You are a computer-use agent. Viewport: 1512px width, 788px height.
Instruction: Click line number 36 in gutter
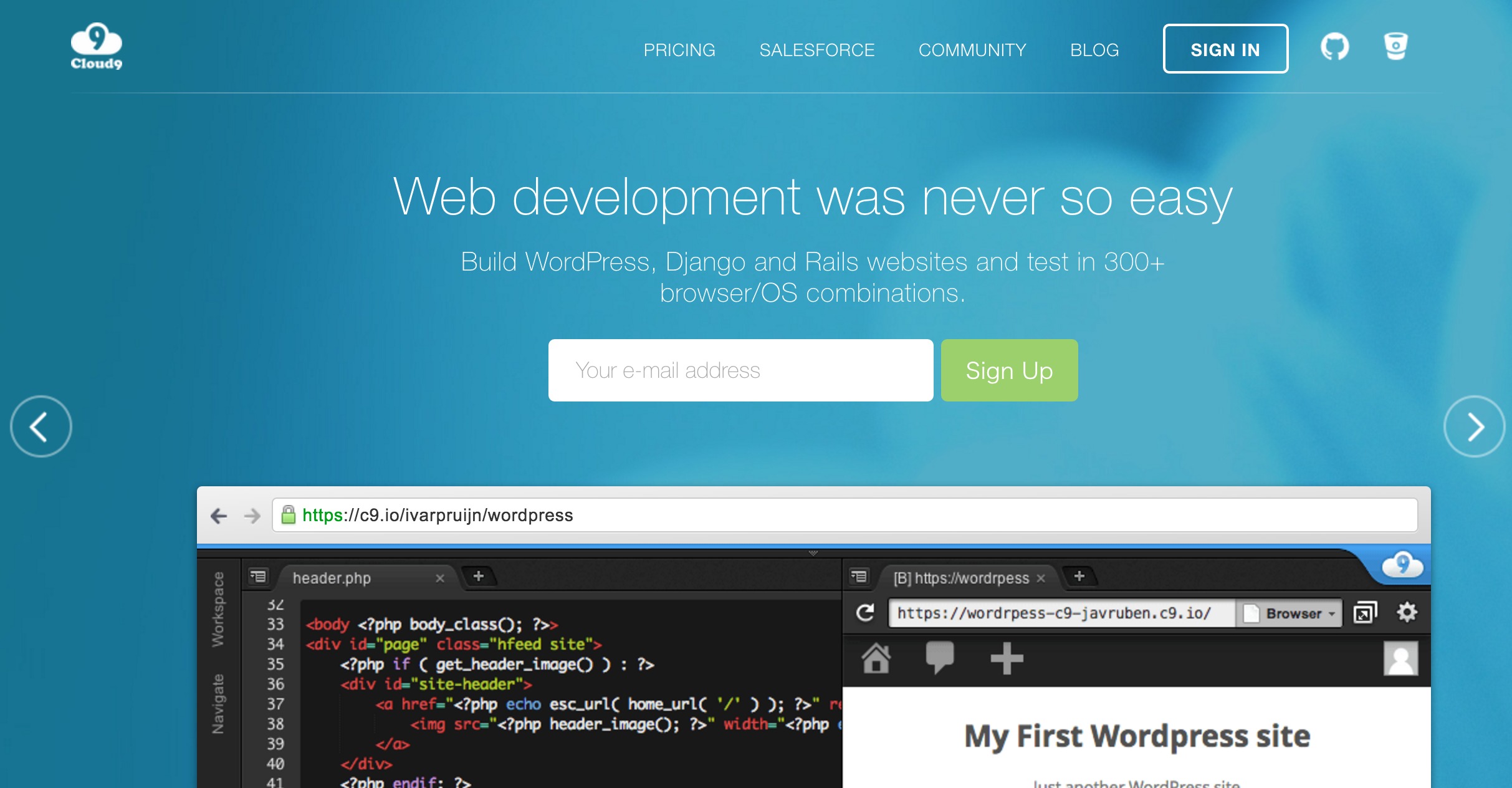275,684
